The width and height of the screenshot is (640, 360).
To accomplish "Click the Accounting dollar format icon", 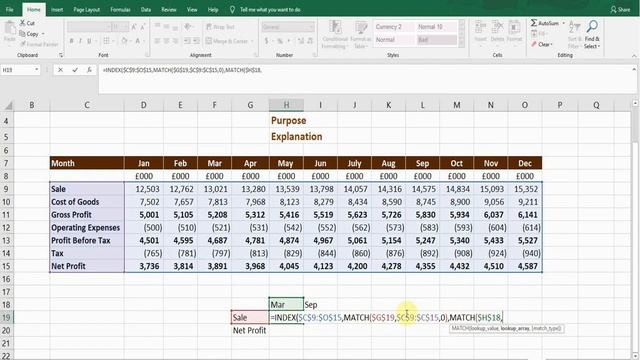I will point(267,41).
